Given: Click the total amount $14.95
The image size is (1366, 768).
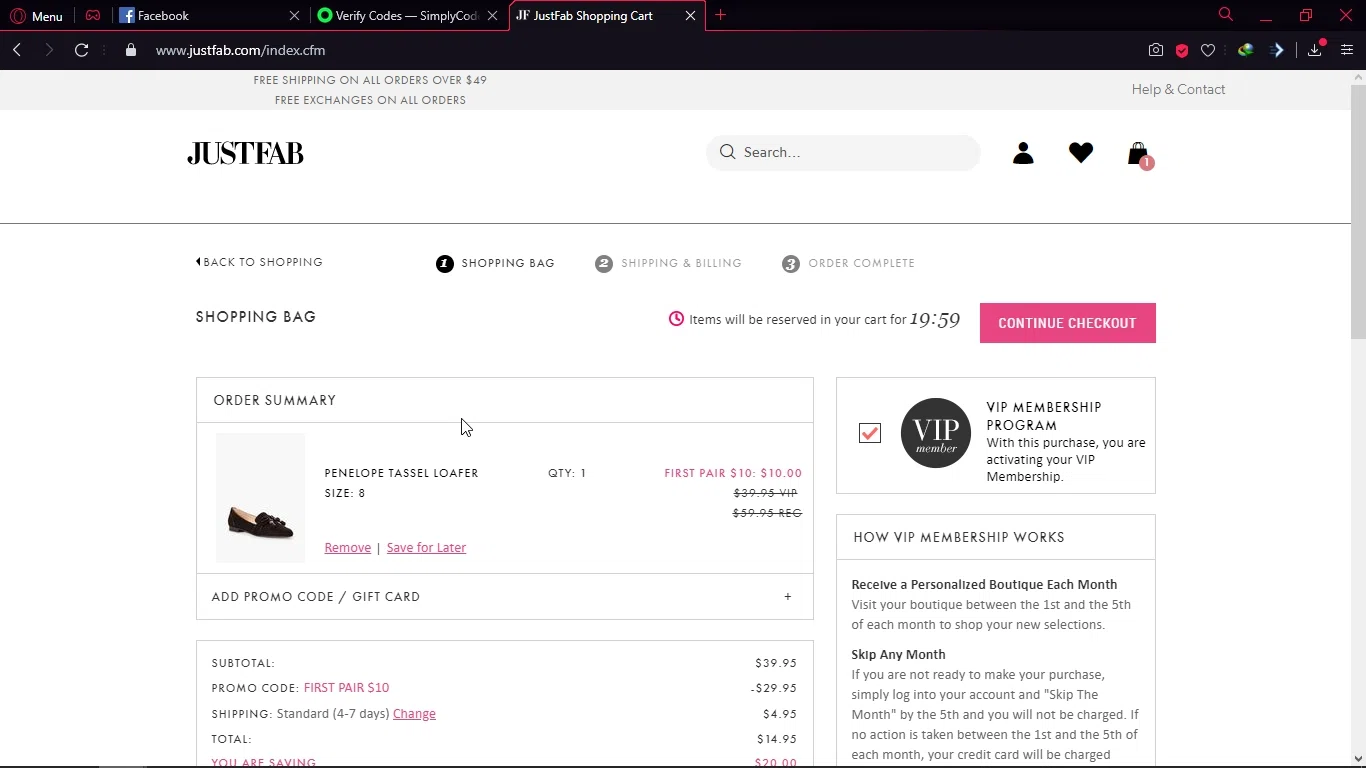Looking at the screenshot, I should (777, 739).
